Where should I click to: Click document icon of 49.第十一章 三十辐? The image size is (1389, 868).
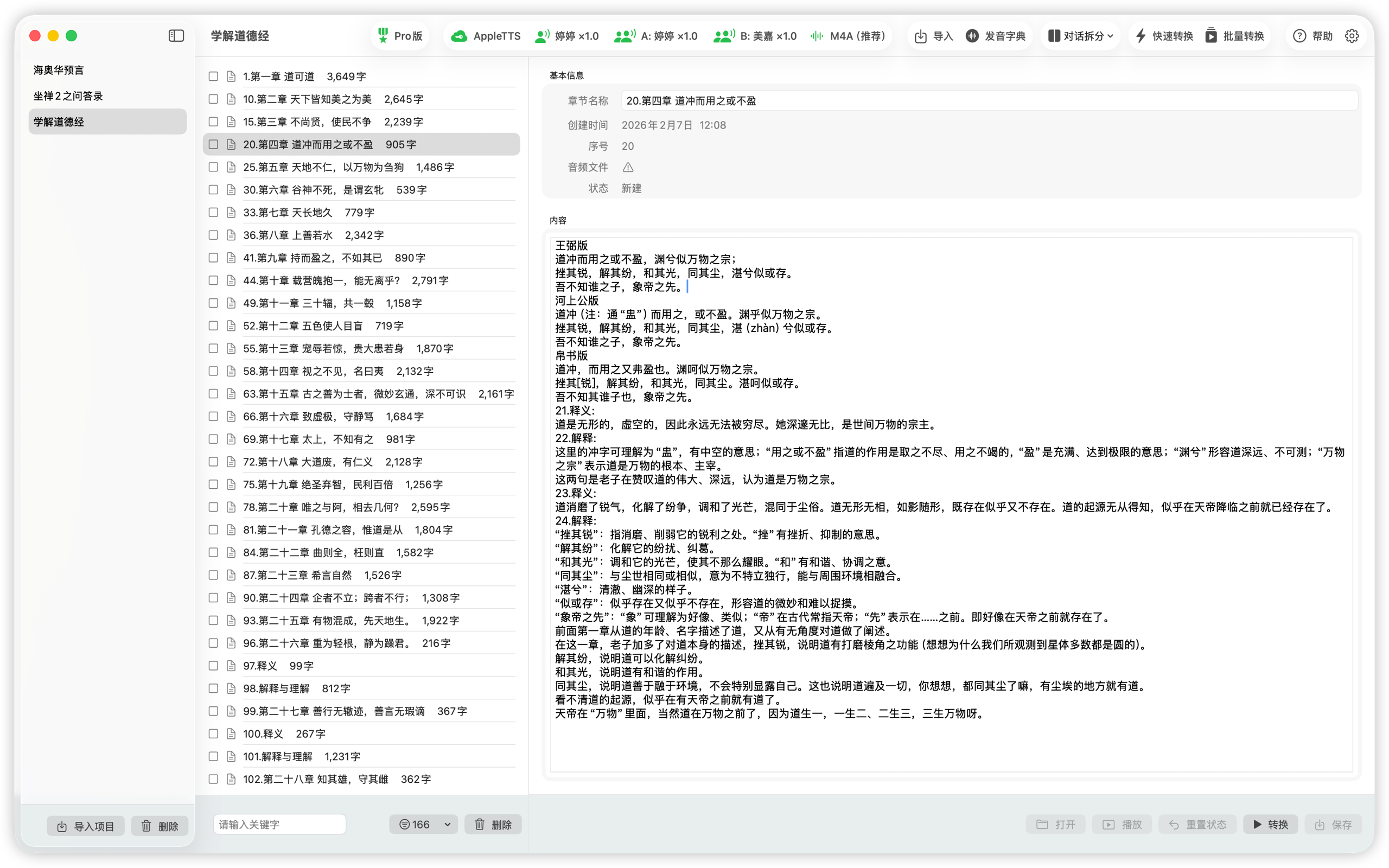tap(231, 303)
